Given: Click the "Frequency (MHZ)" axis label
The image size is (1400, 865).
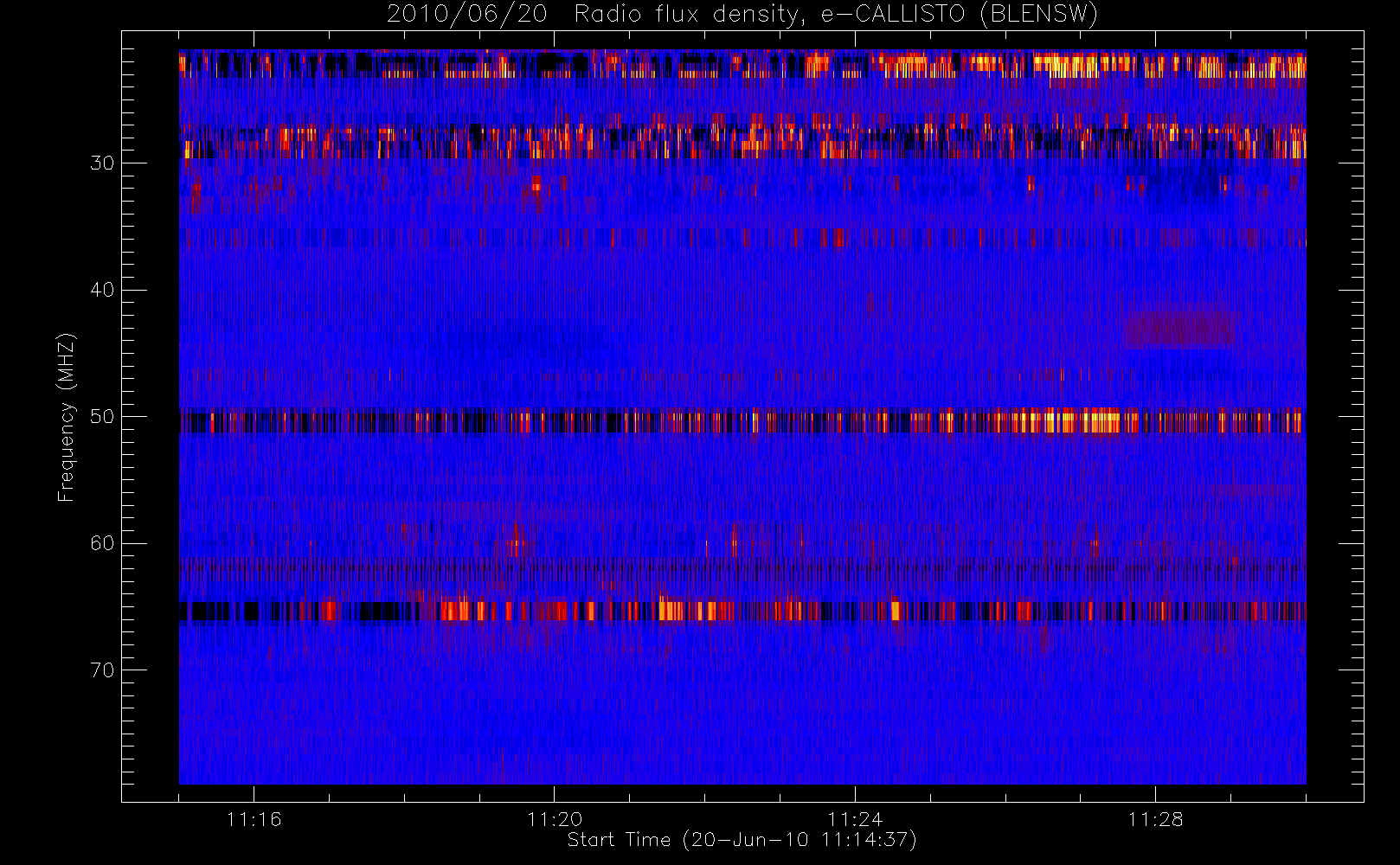Looking at the screenshot, I should (x=67, y=417).
